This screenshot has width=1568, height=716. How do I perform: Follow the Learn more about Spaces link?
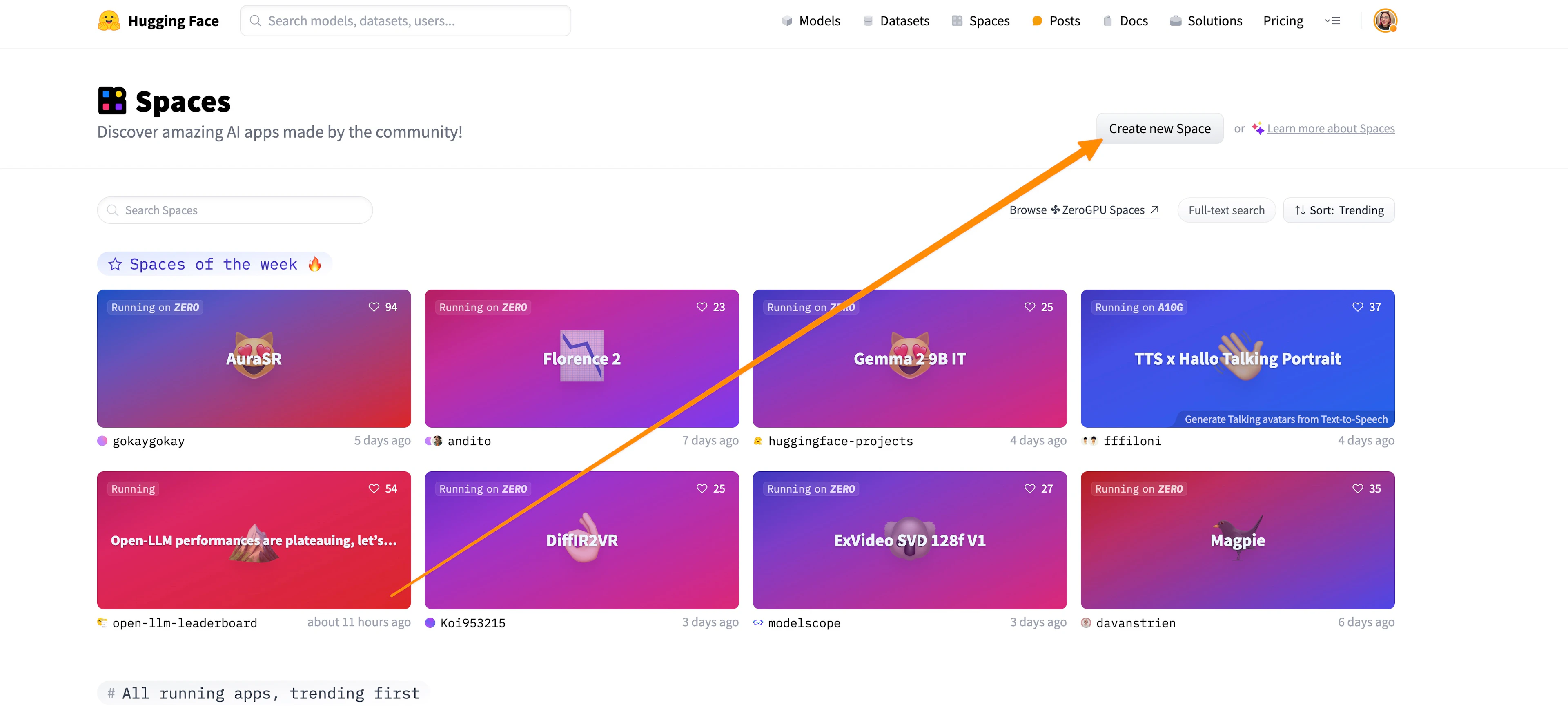1331,128
